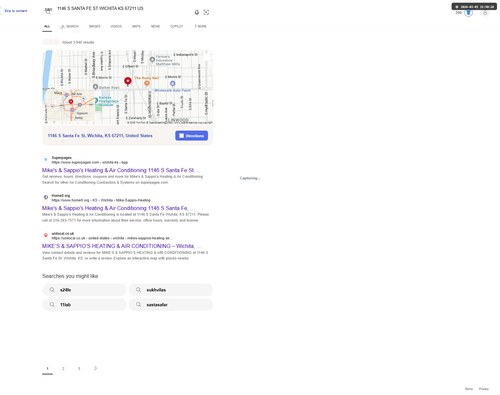The height and width of the screenshot is (395, 500).
Task: Open MIKE'S & SAPPIO'S HEATING unilocal result
Action: click(x=122, y=246)
